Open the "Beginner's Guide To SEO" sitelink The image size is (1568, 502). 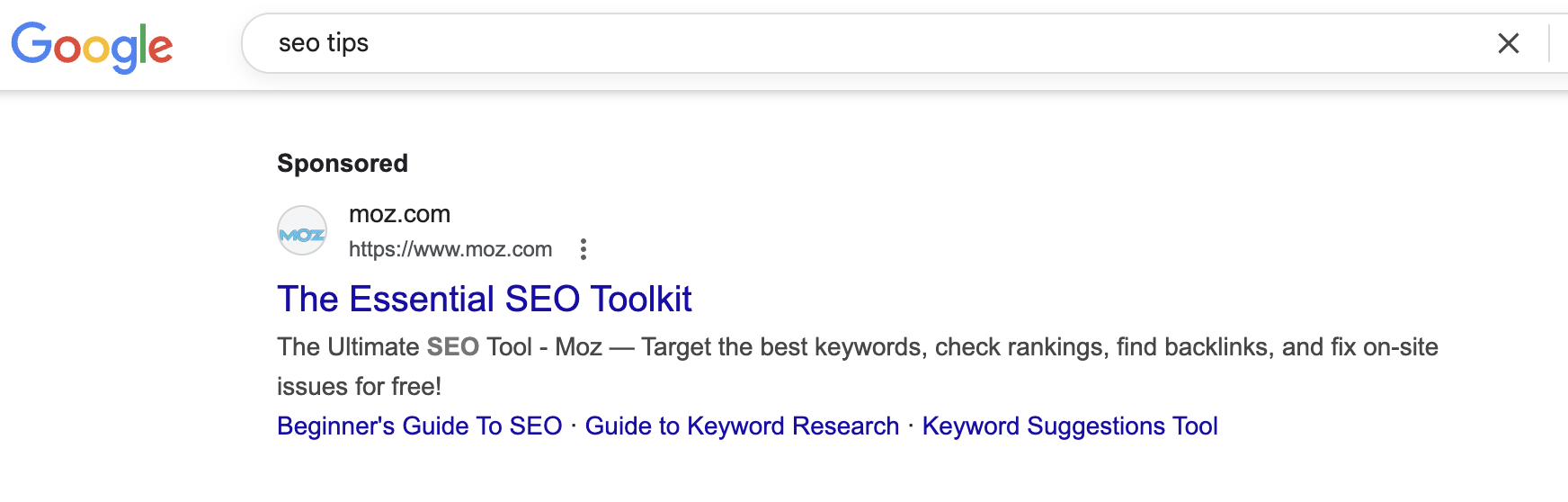tap(420, 426)
